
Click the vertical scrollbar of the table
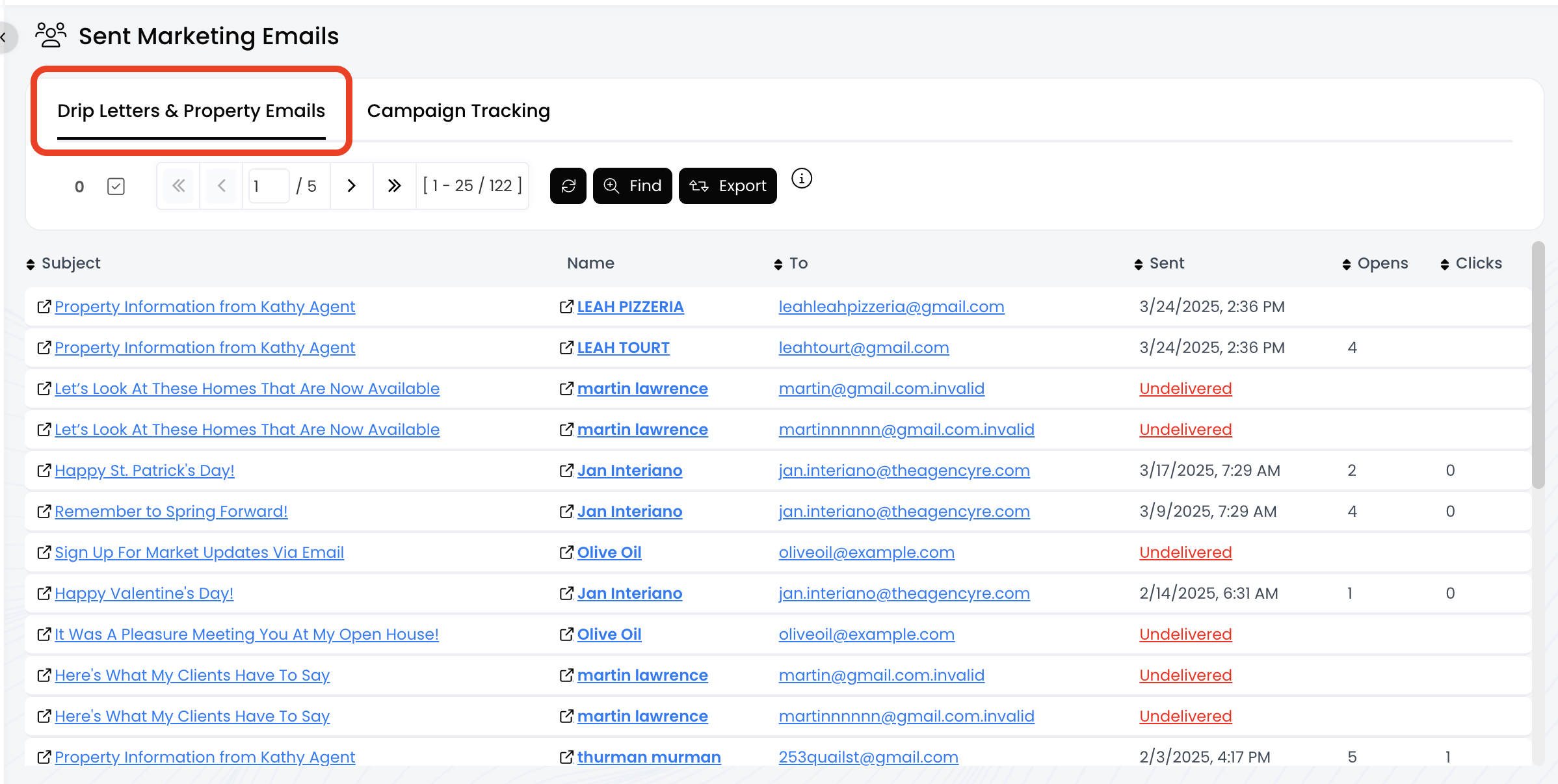[x=1538, y=364]
